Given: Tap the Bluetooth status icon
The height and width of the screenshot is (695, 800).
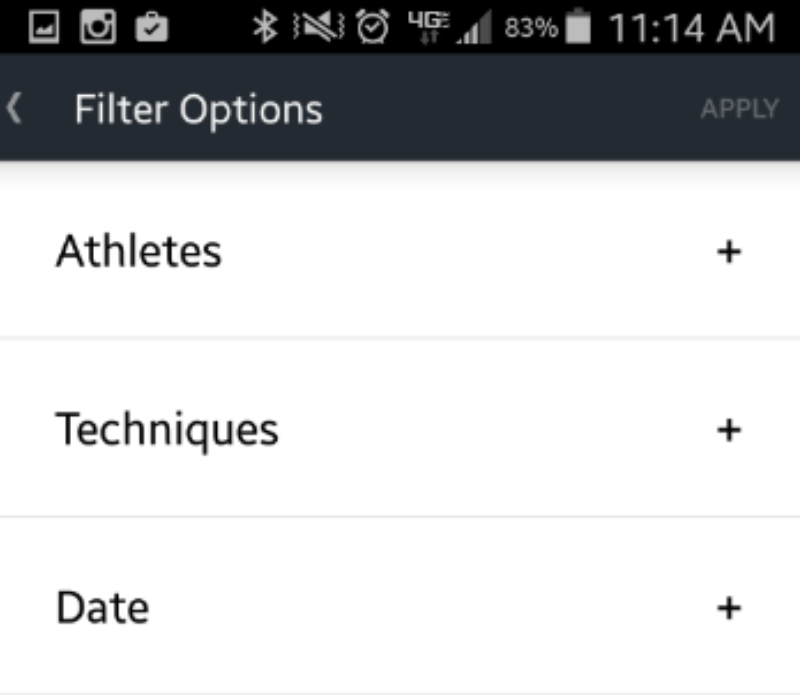Looking at the screenshot, I should (x=265, y=27).
